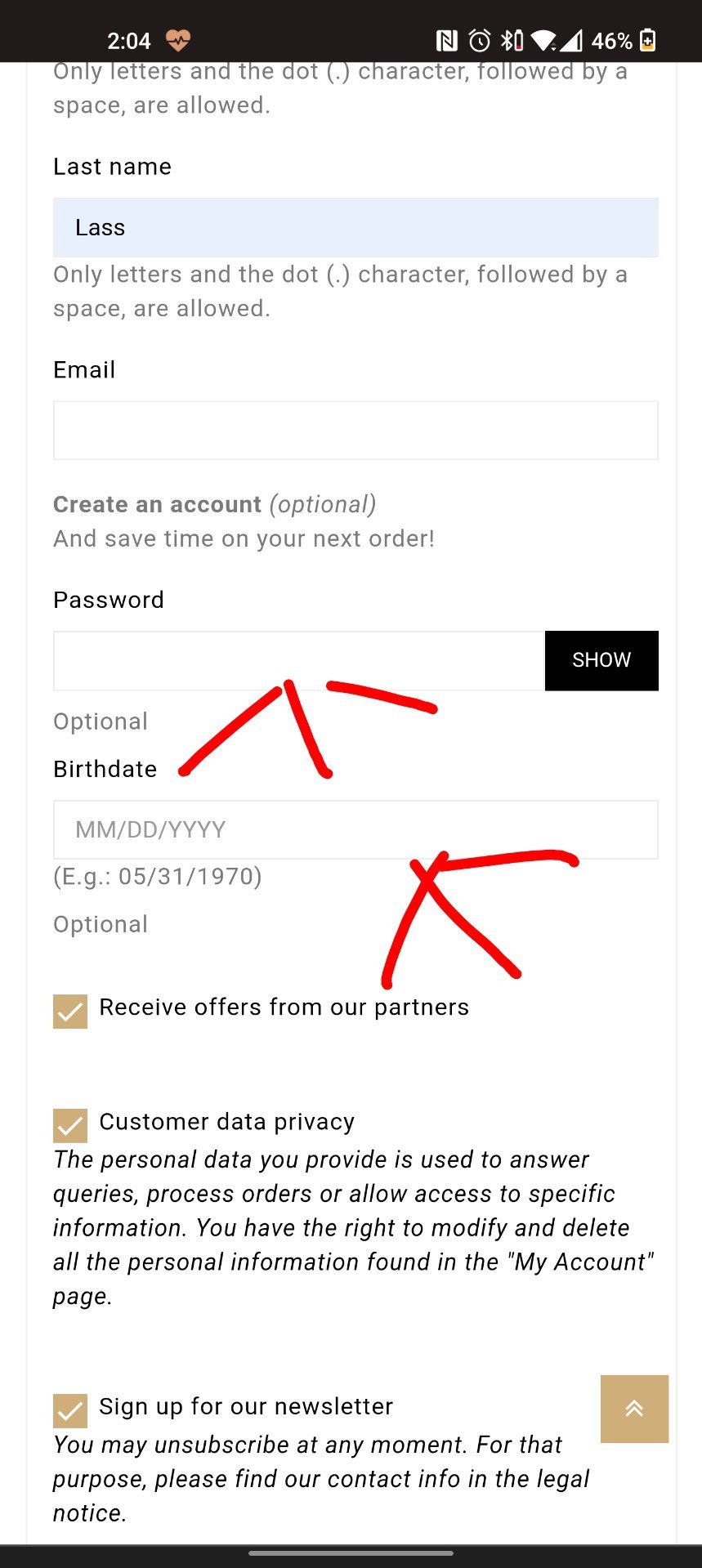
Task: Tap the cellular signal strength icon
Action: coord(571,40)
